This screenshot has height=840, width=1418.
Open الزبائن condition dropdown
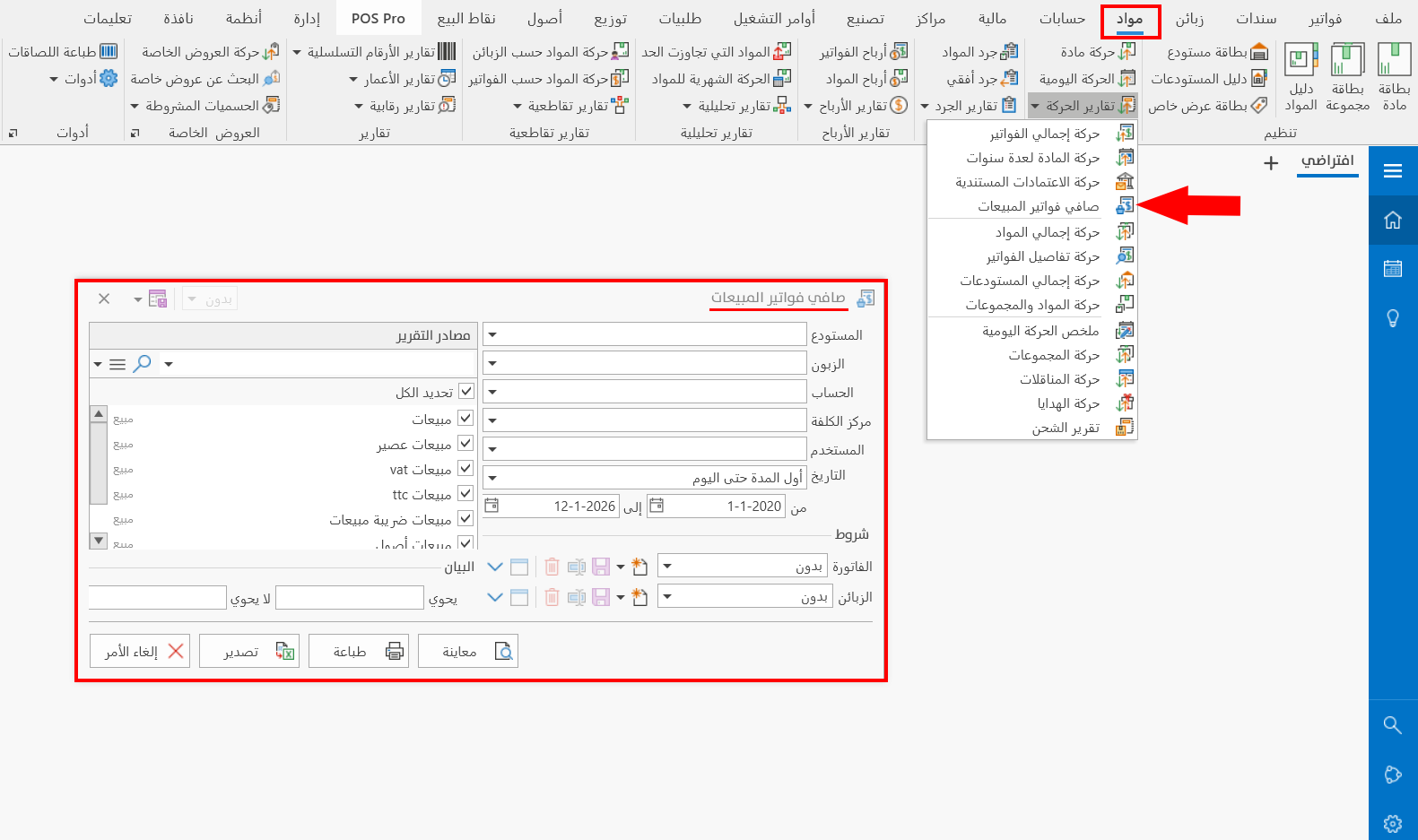click(x=667, y=597)
